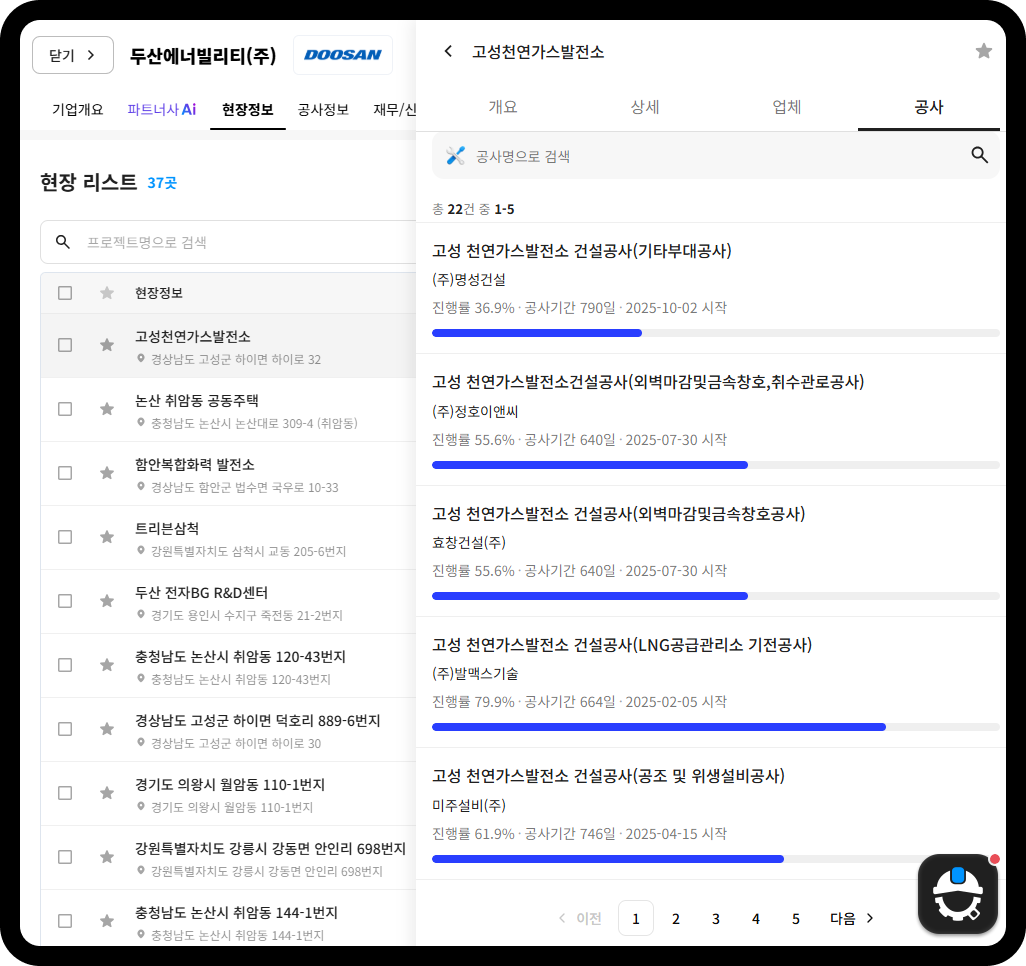Check the 월암동 110-1번지 row checkbox
Screen dimensions: 1026x966
tap(65, 793)
